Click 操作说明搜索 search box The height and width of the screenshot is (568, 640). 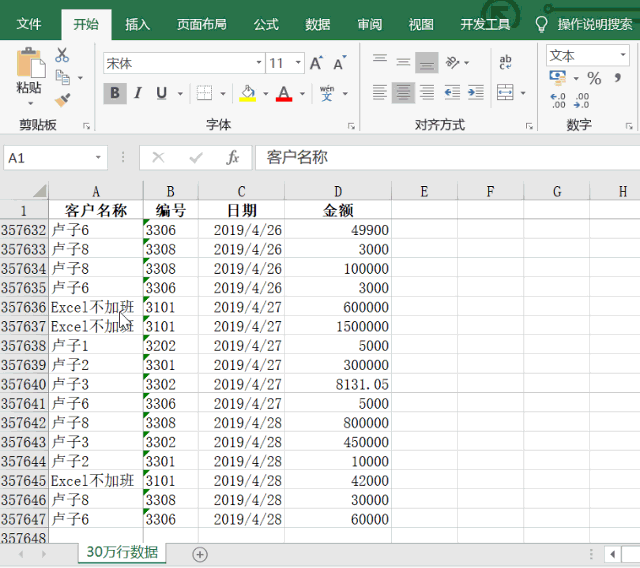(x=595, y=24)
